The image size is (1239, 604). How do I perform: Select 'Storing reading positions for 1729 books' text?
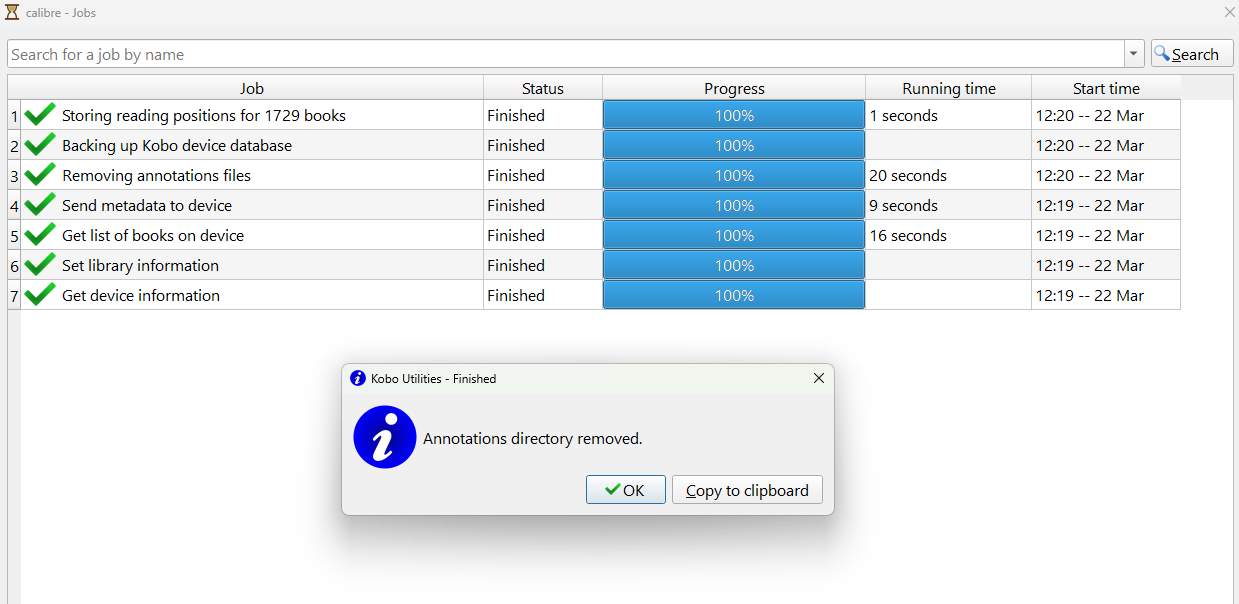tap(204, 115)
